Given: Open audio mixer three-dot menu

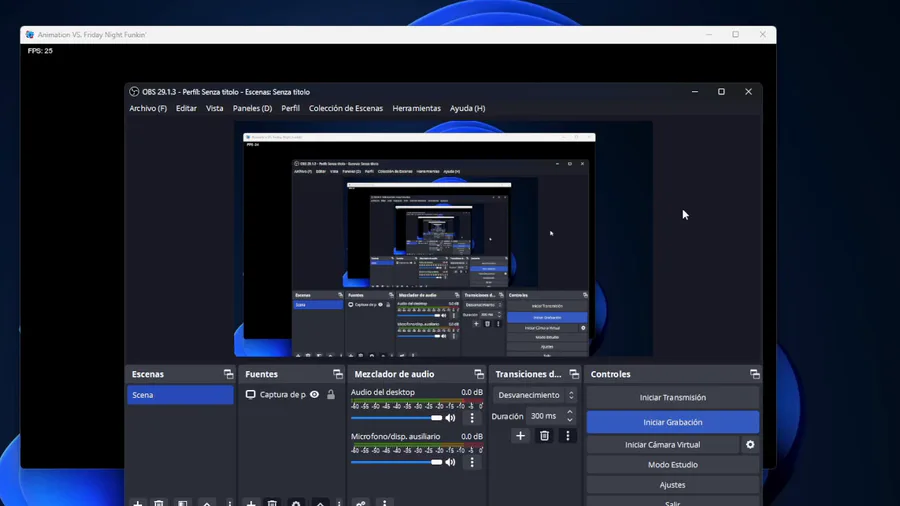Looking at the screenshot, I should pos(385,503).
